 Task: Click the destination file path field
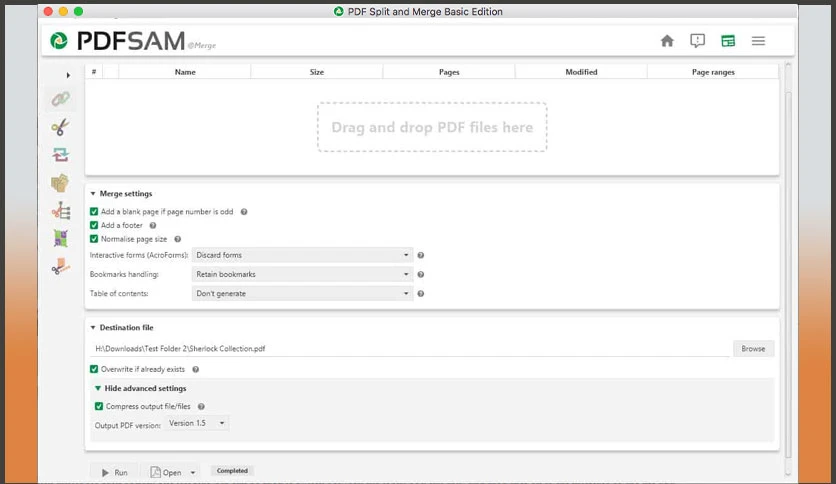click(x=409, y=349)
